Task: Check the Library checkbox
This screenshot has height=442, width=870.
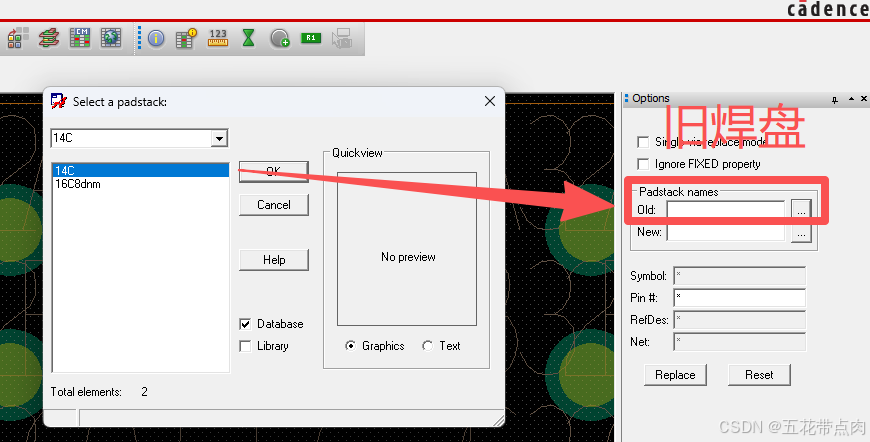Action: 245,346
